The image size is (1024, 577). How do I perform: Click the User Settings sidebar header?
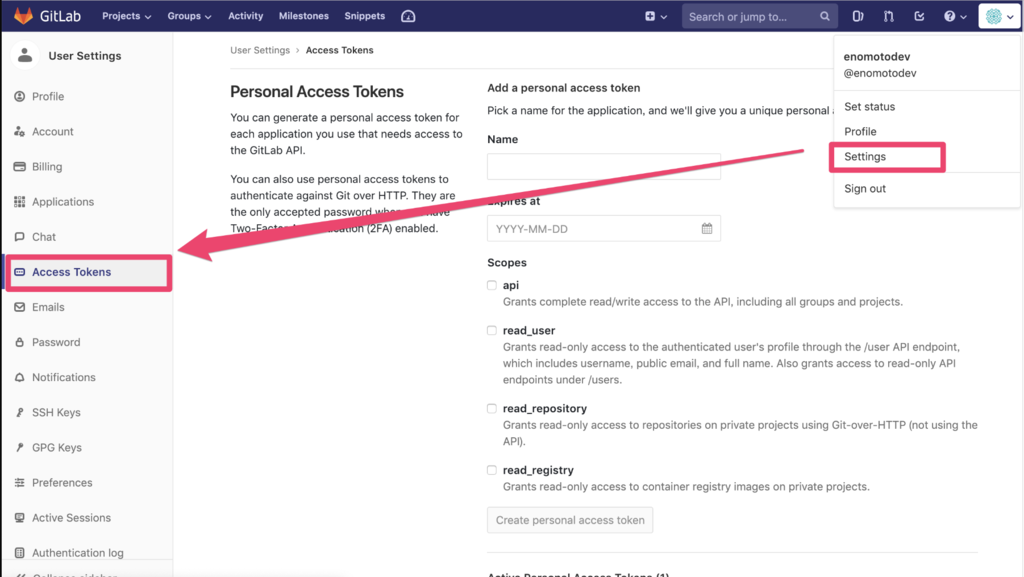[85, 55]
